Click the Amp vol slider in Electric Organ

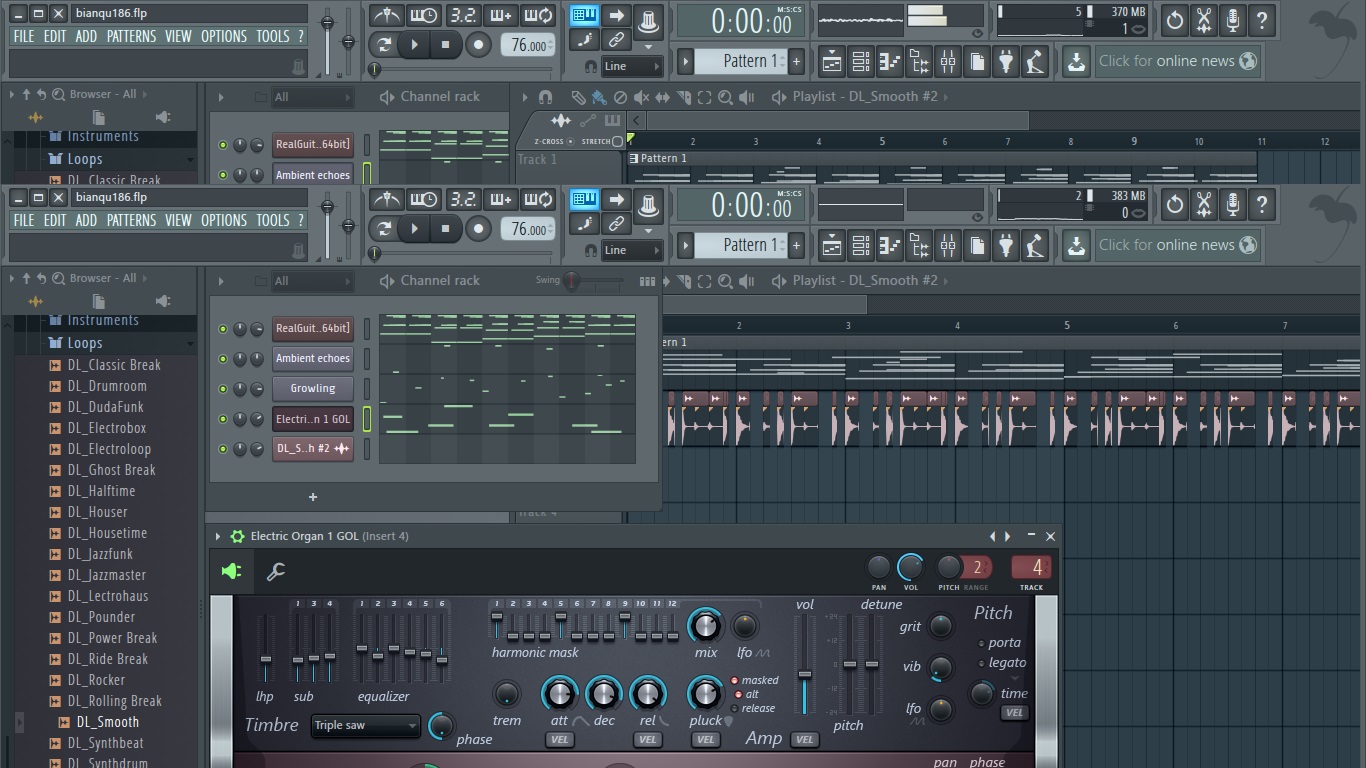(x=804, y=665)
